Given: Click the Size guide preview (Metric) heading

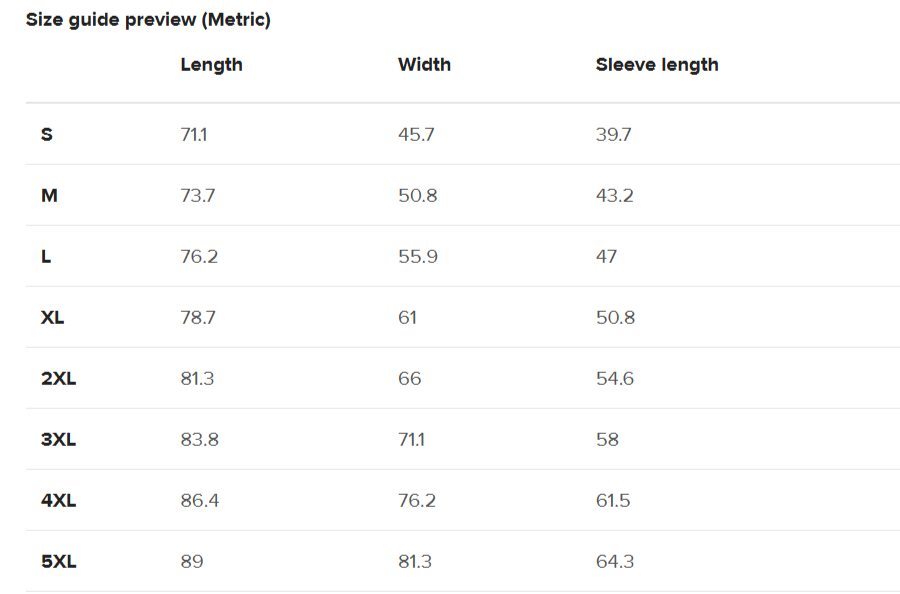Looking at the screenshot, I should [148, 20].
